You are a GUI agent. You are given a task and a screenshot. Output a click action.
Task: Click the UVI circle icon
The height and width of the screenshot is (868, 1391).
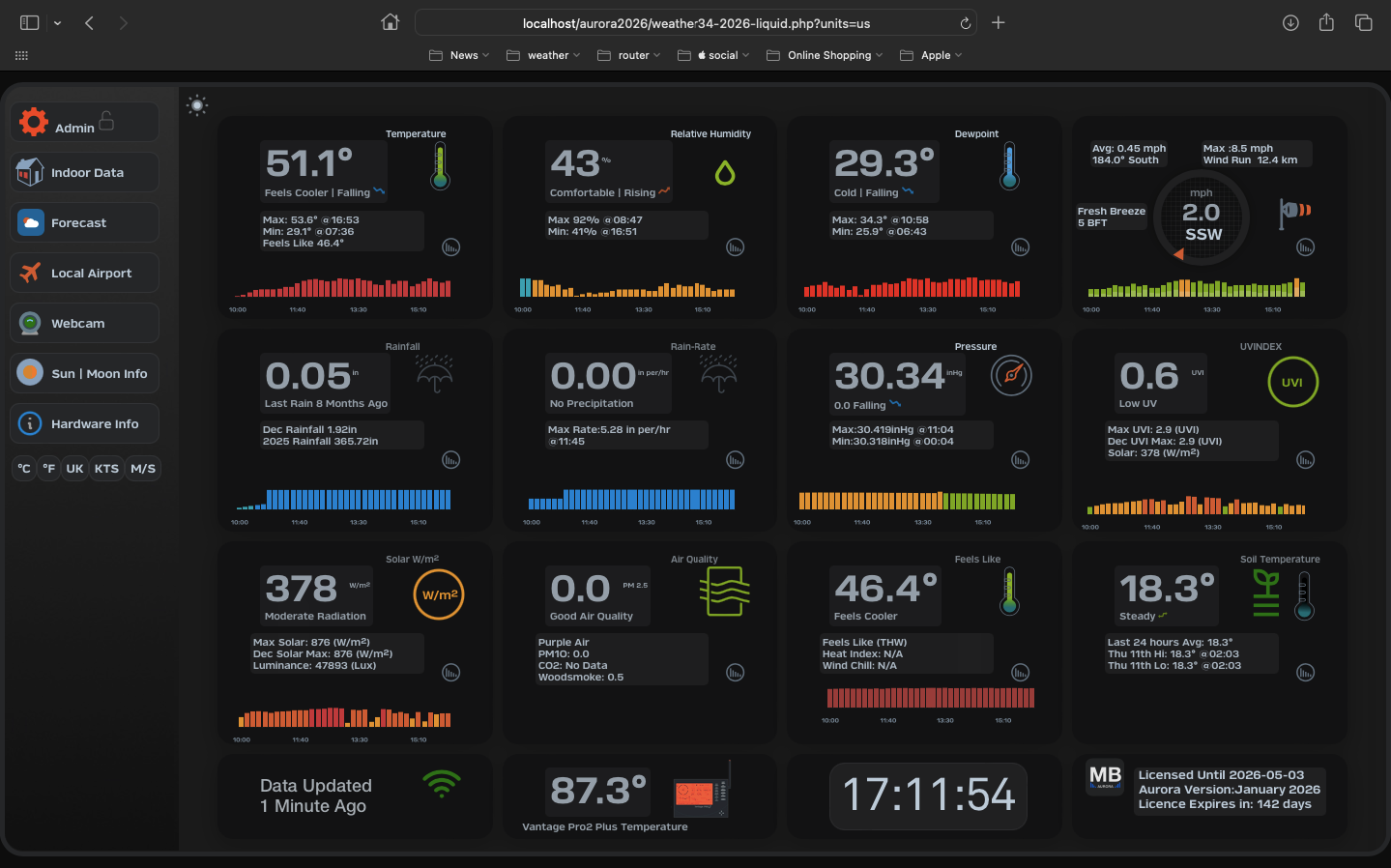[1292, 382]
